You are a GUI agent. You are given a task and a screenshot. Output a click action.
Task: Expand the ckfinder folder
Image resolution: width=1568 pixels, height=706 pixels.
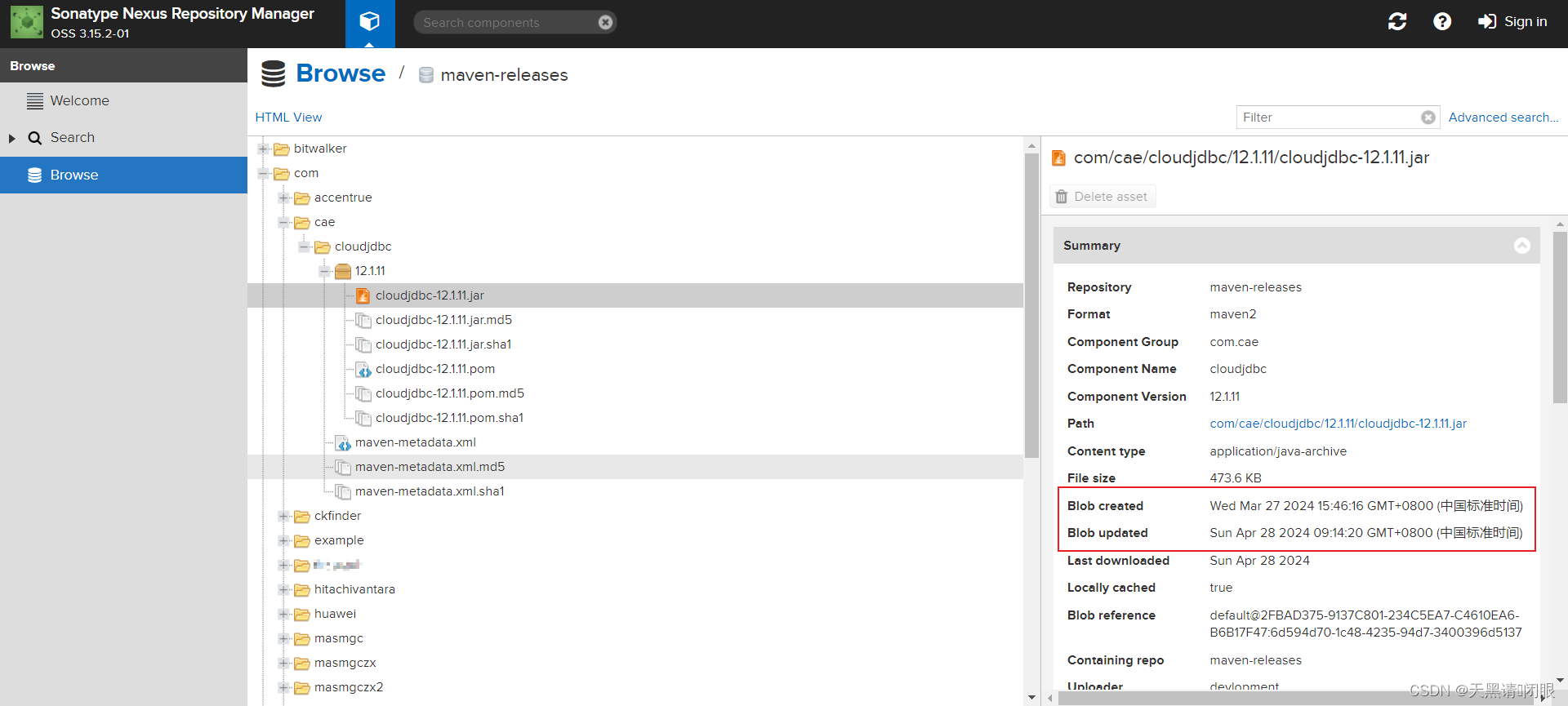[283, 516]
